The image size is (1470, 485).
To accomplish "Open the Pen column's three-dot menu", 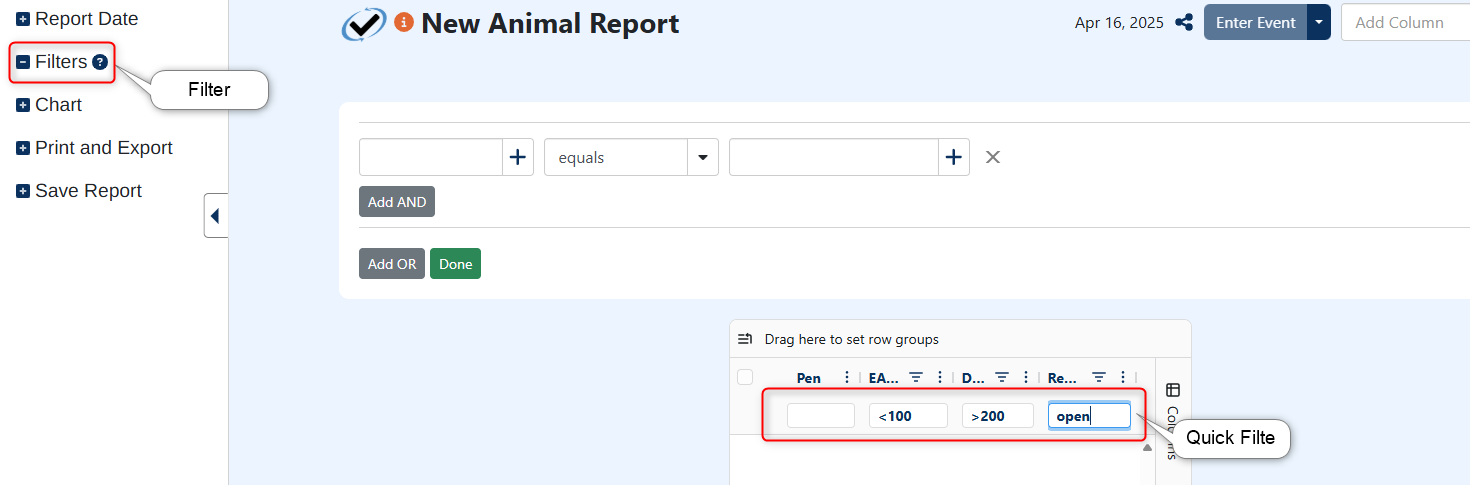I will point(847,377).
